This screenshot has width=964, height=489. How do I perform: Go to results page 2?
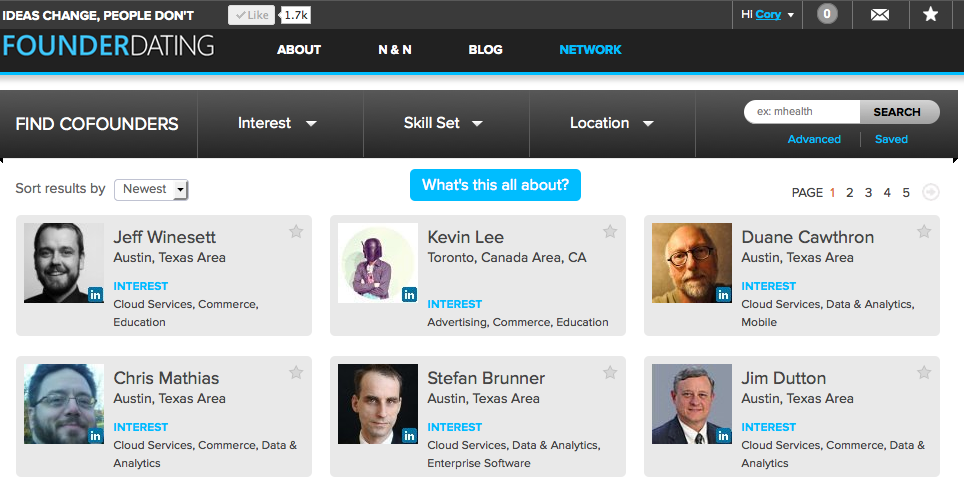click(850, 193)
